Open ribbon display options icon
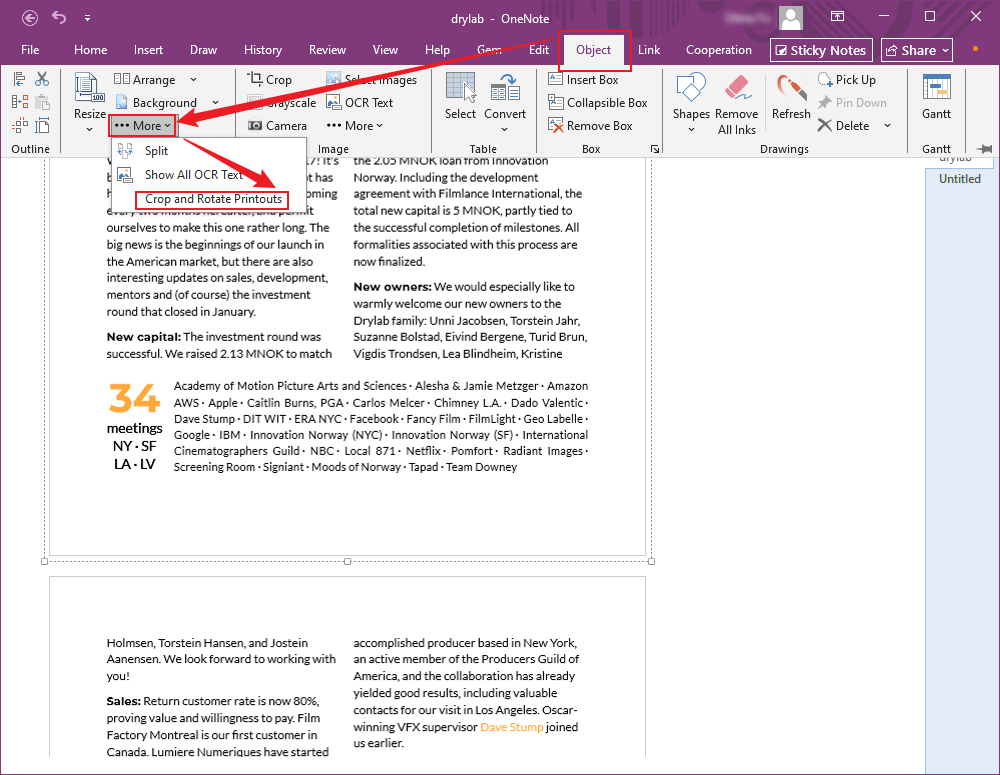The width and height of the screenshot is (1000, 775). (x=837, y=17)
